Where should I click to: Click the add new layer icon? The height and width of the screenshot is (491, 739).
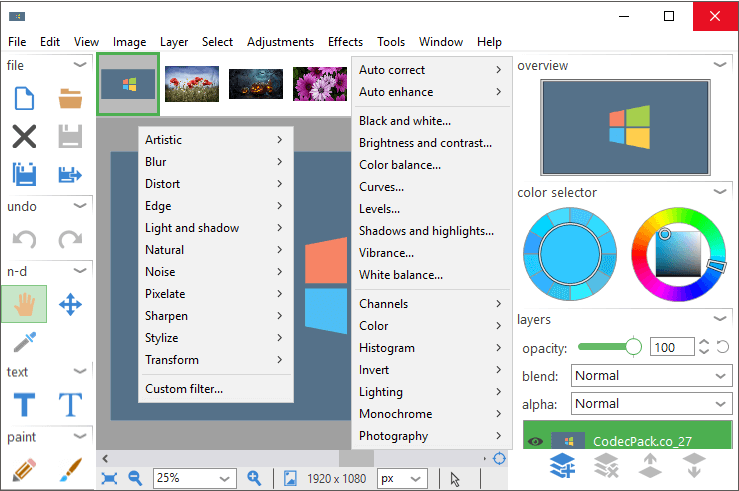click(x=562, y=465)
